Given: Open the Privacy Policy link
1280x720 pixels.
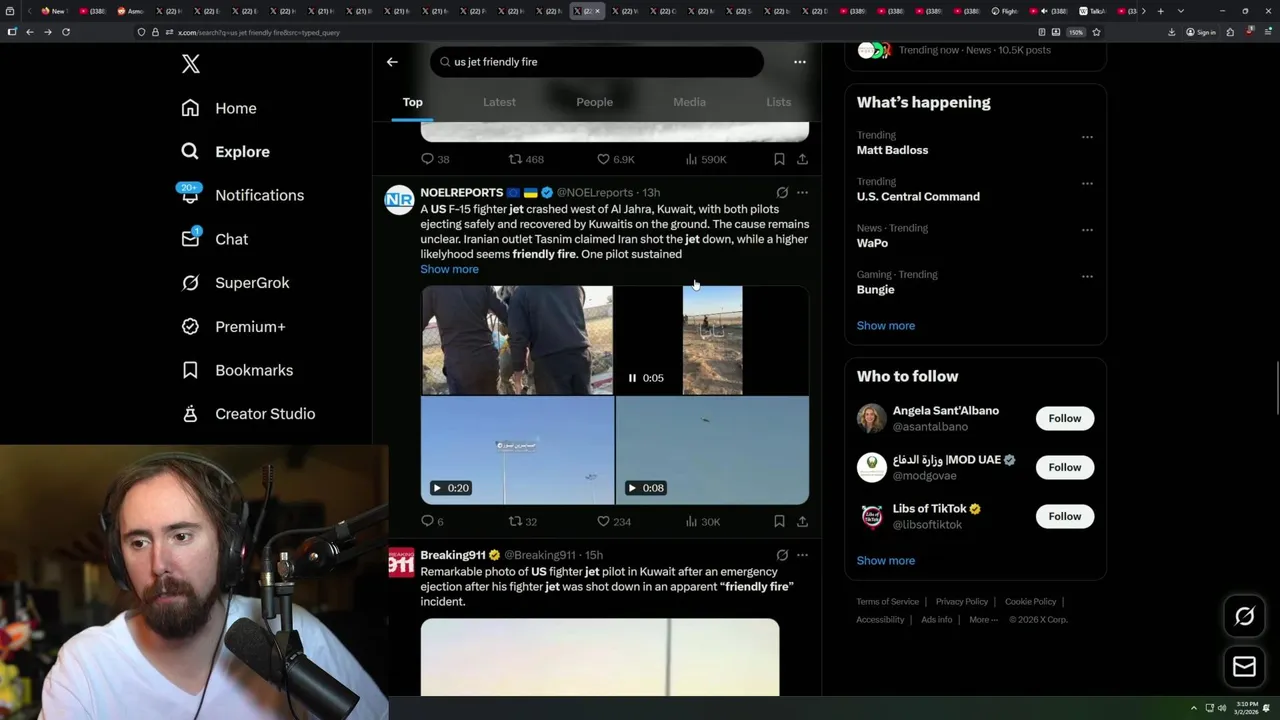Looking at the screenshot, I should click(x=961, y=602).
